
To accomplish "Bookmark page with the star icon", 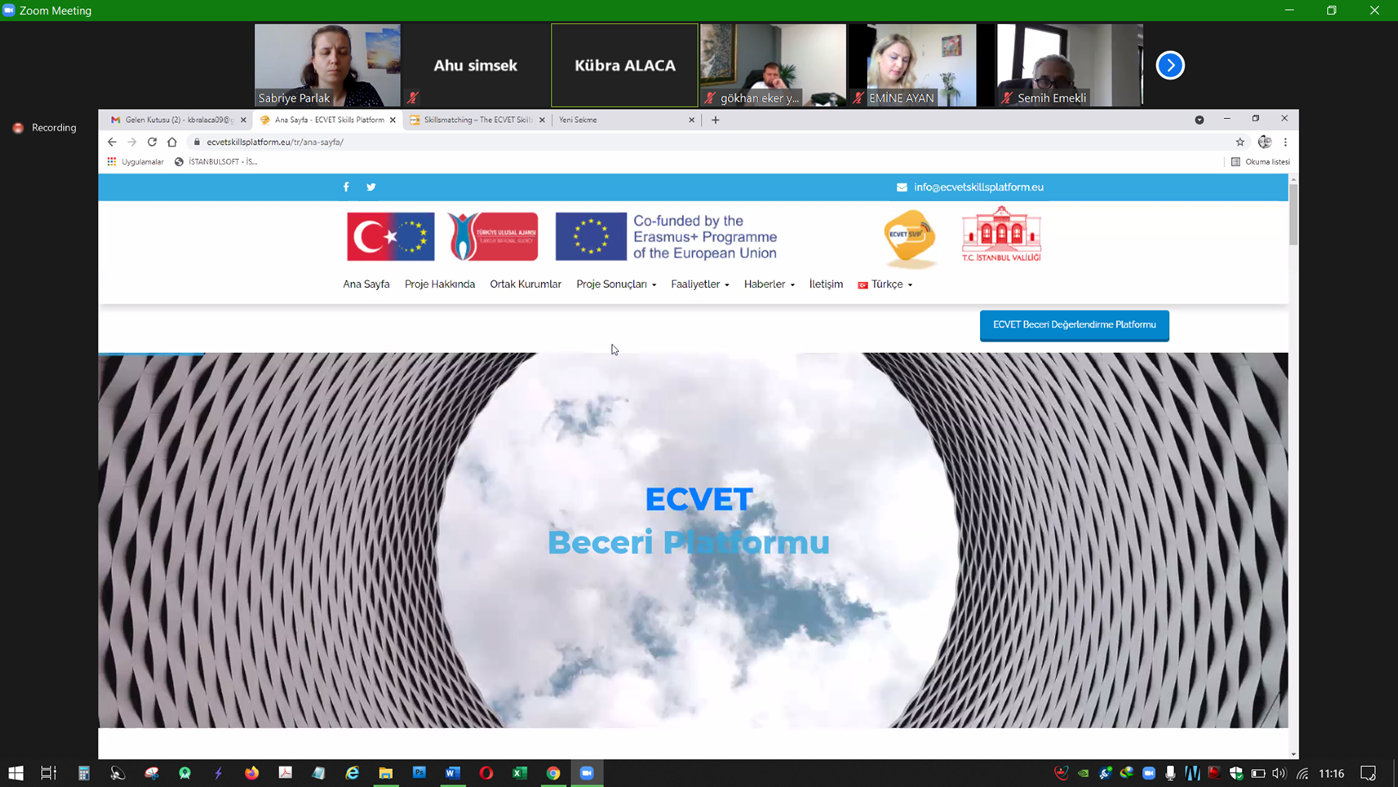I will click(x=1240, y=142).
